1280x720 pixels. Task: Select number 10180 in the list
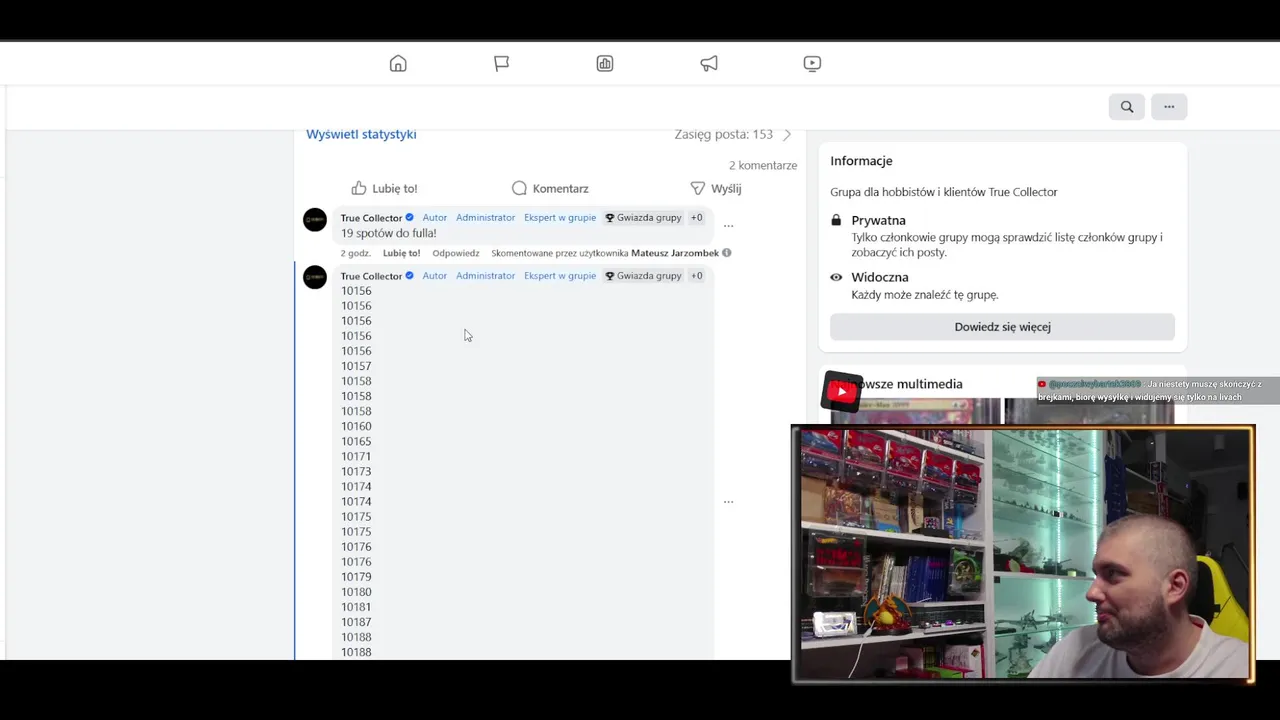356,592
